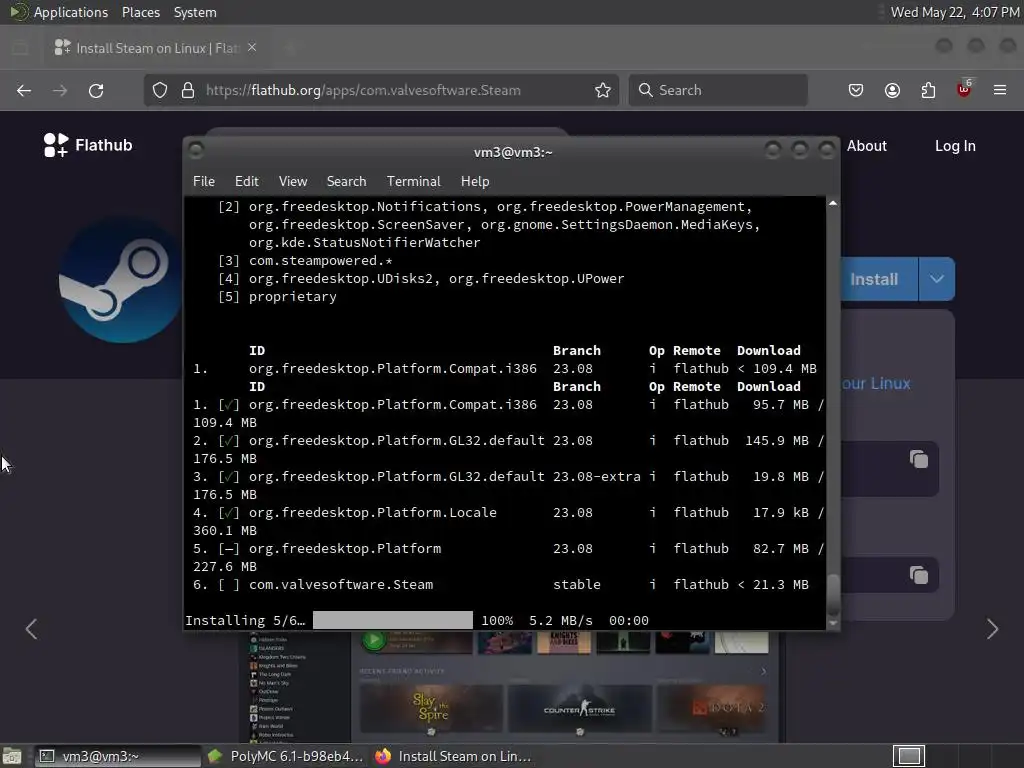The width and height of the screenshot is (1024, 768).
Task: Click the installation progress bar in the terminal
Action: point(392,620)
